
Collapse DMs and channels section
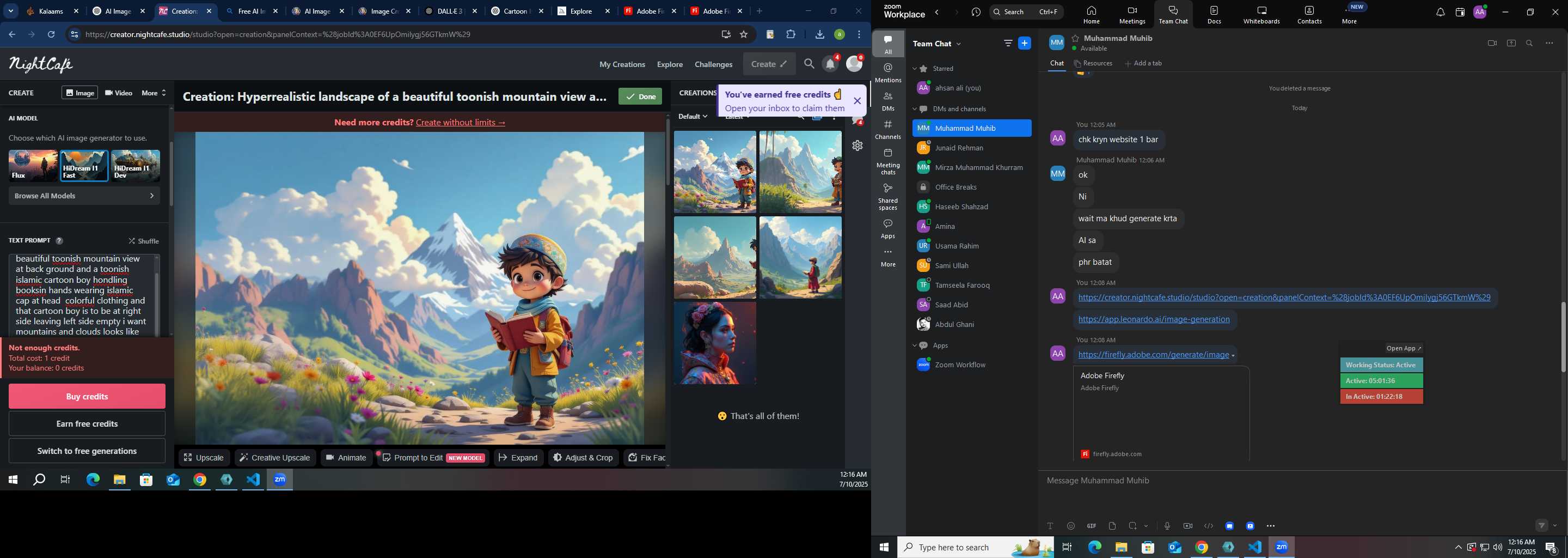coord(914,109)
